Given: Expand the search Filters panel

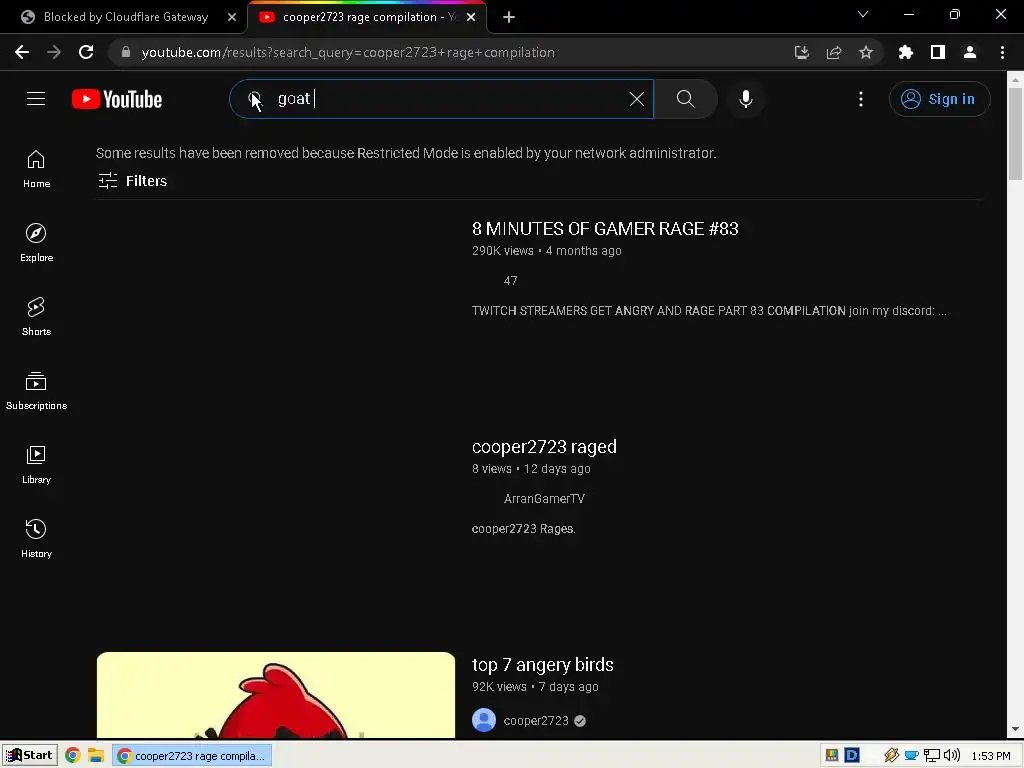Looking at the screenshot, I should pyautogui.click(x=133, y=181).
